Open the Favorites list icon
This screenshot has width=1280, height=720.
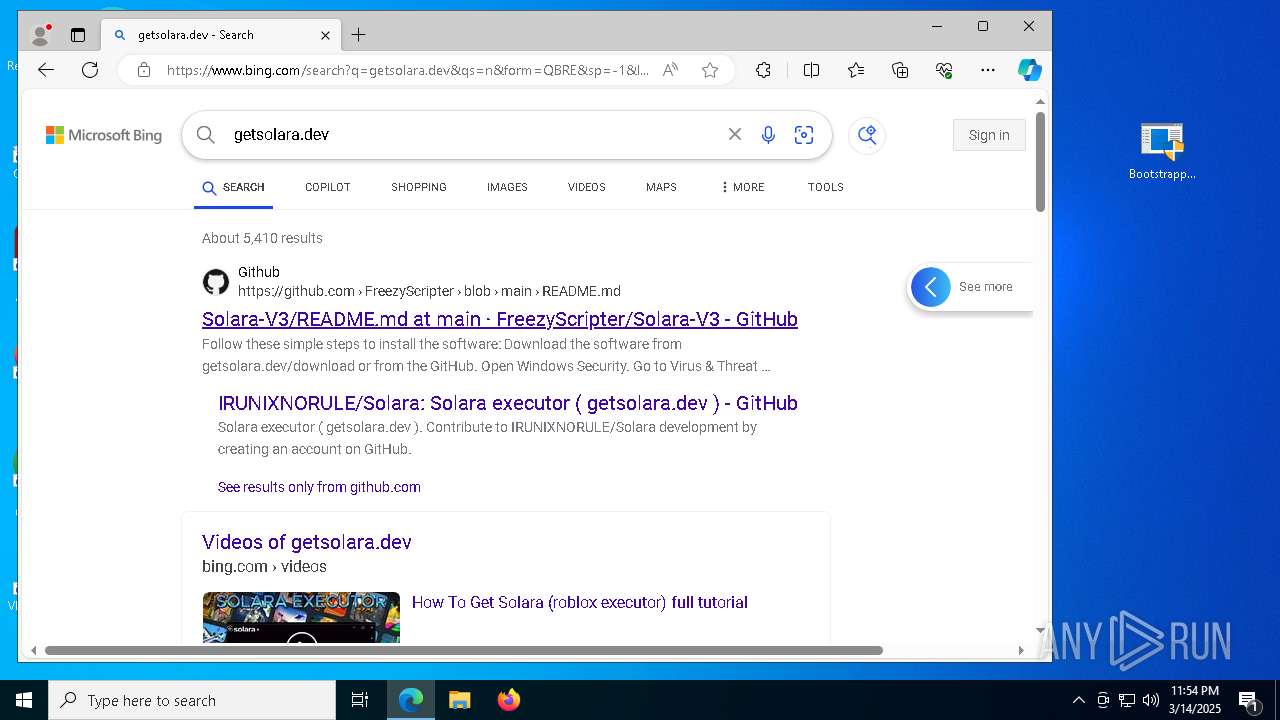coord(856,70)
